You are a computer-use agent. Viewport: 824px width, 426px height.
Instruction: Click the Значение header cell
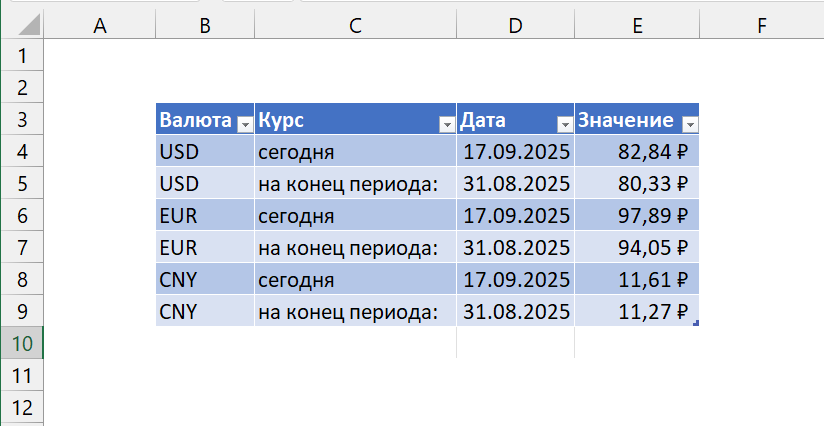coord(637,119)
